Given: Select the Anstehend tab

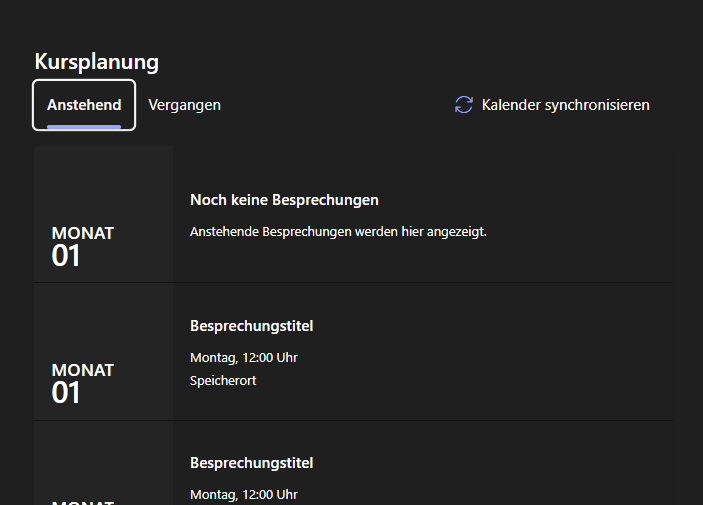Looking at the screenshot, I should point(84,105).
